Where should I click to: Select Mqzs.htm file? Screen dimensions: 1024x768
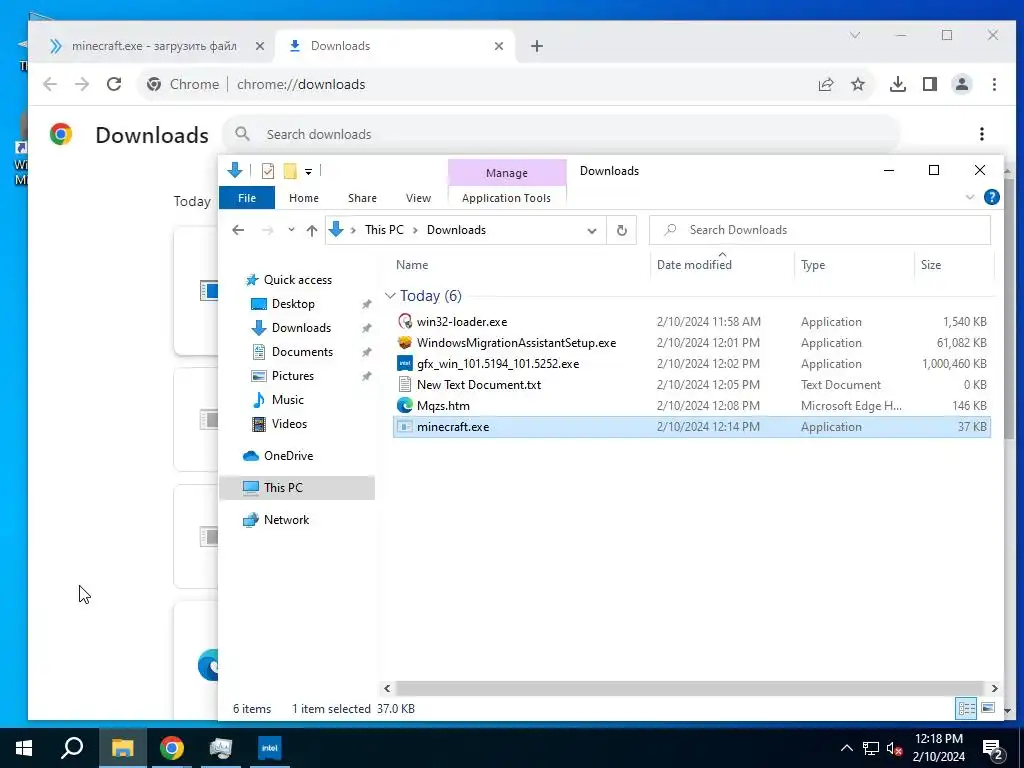point(692,406)
